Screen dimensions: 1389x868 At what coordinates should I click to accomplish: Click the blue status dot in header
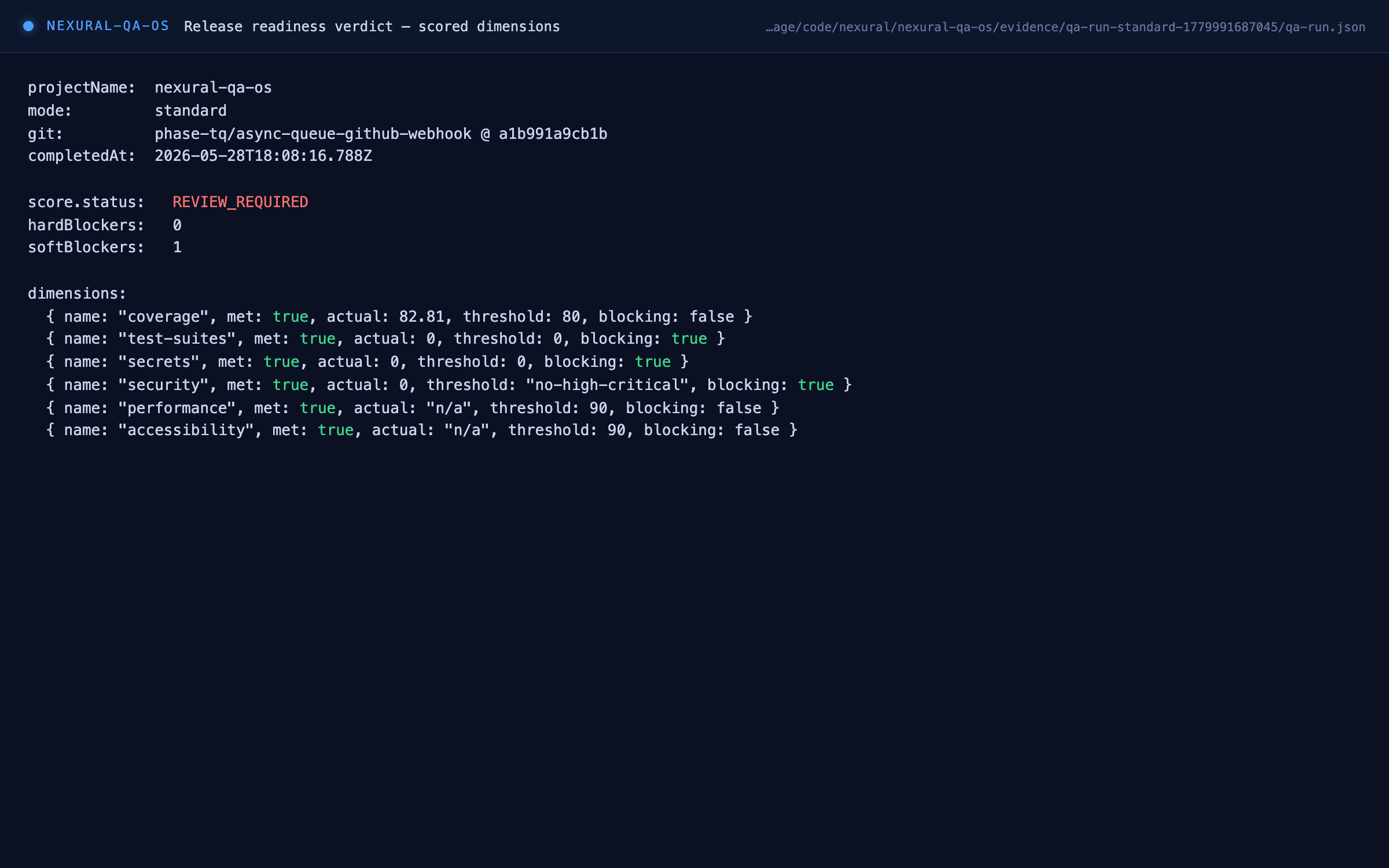[28, 26]
